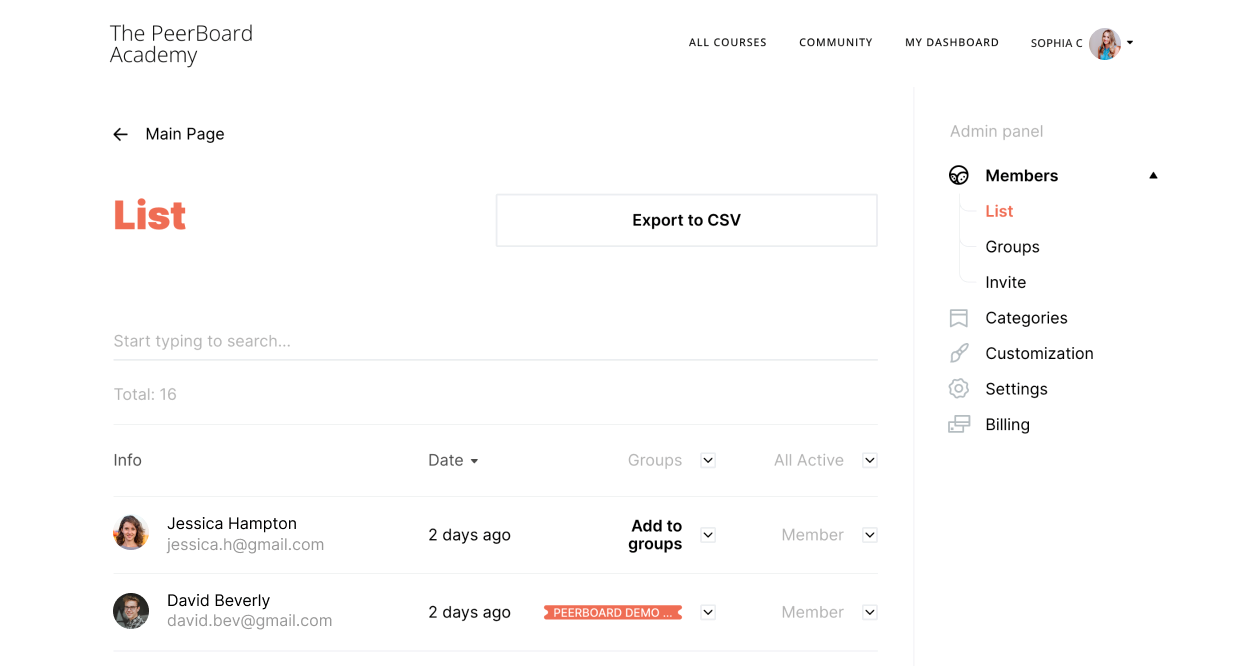Collapse the Members section arrow
The image size is (1241, 666).
(x=1153, y=176)
